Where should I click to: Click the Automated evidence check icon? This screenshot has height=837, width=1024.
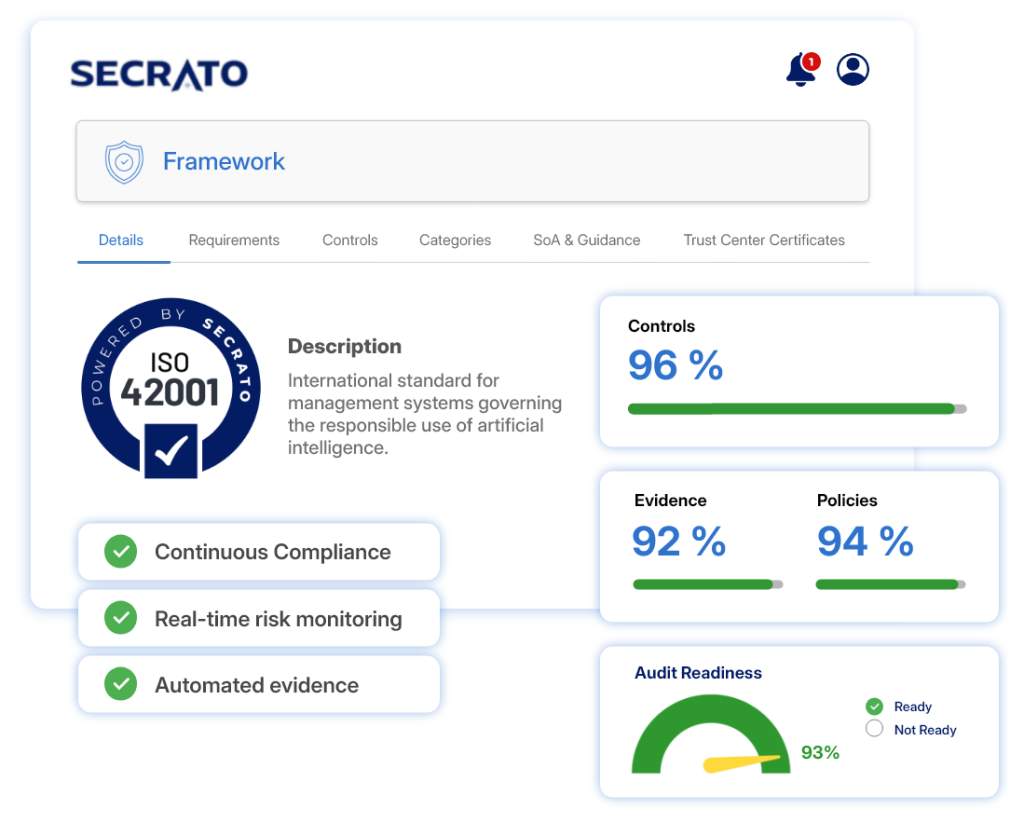[121, 684]
